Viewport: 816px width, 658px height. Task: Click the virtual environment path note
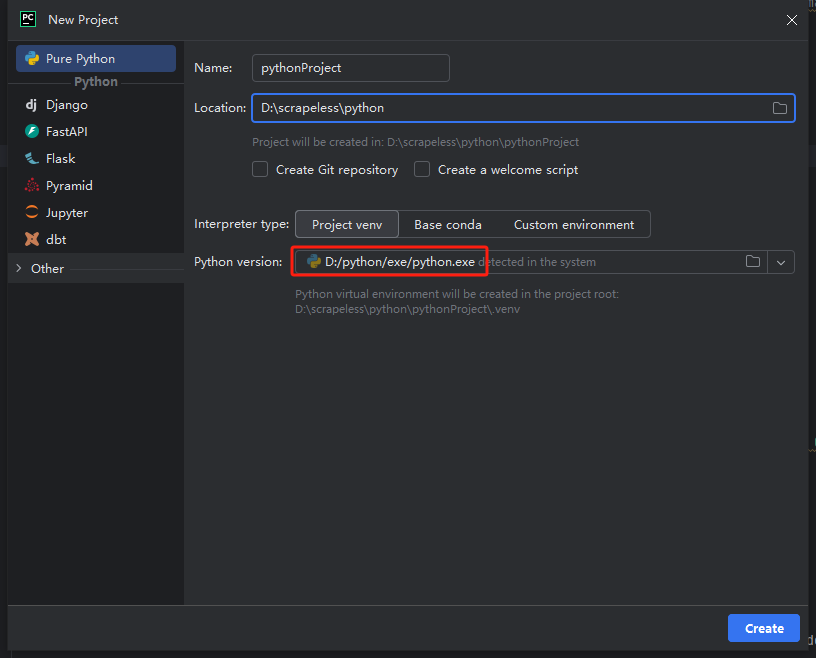click(x=457, y=301)
